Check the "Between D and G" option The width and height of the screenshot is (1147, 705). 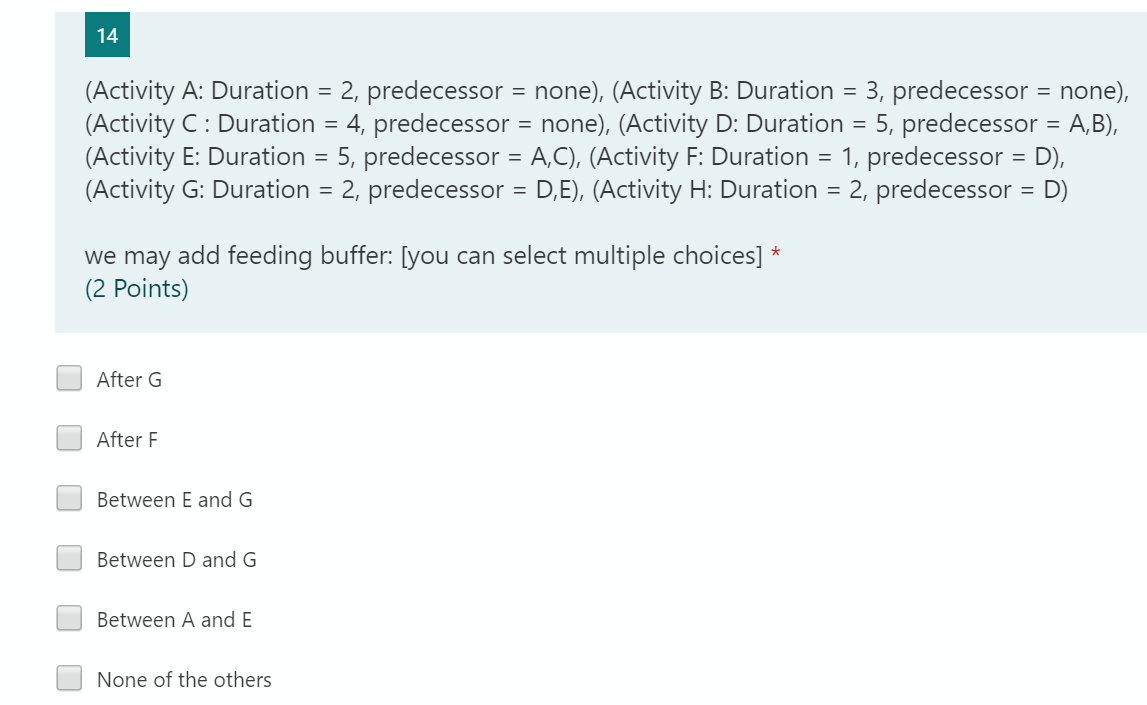(68, 557)
